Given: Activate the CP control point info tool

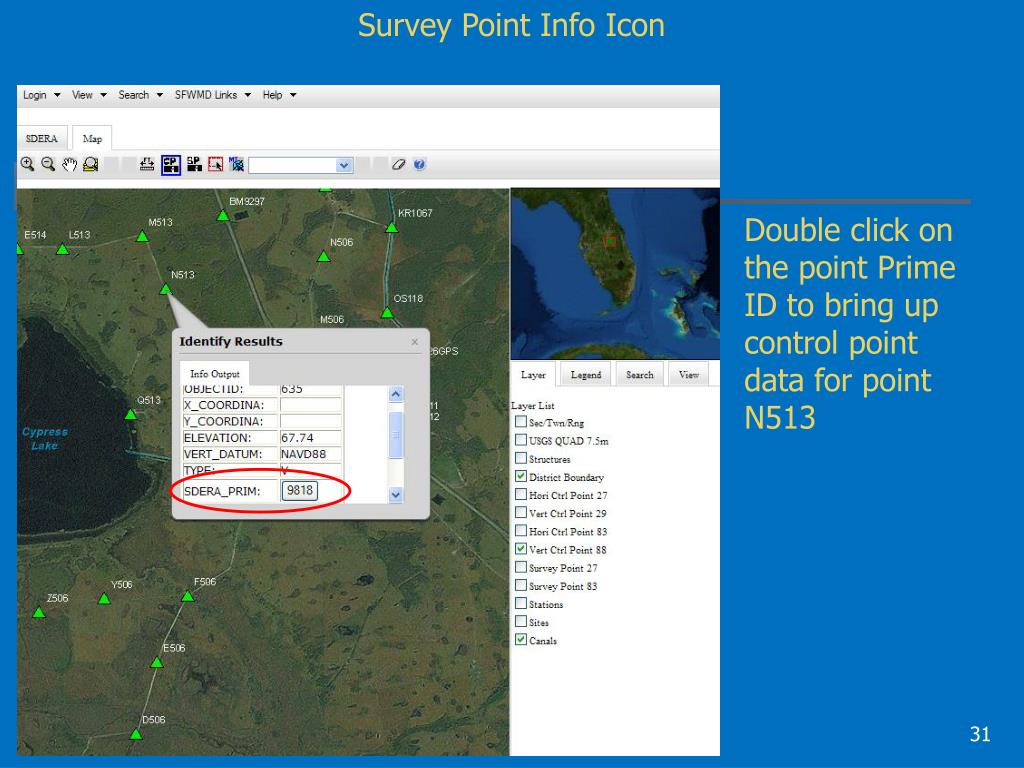Looking at the screenshot, I should click(x=170, y=164).
